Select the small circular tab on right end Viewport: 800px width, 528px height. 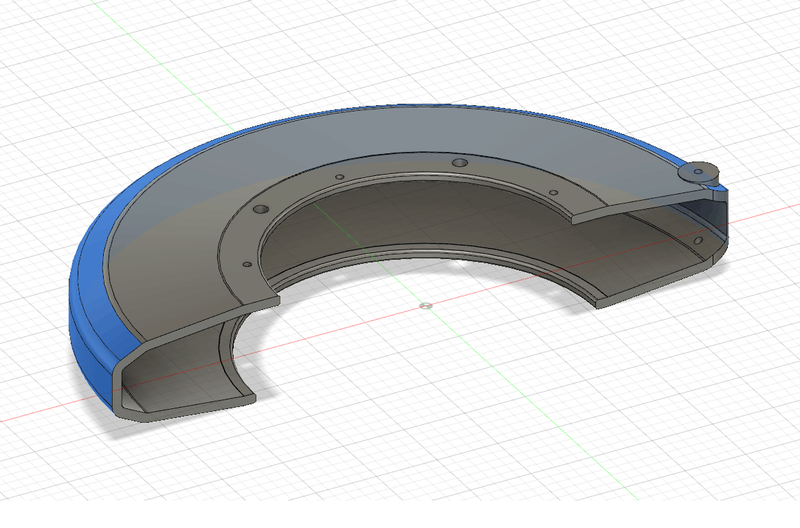(697, 172)
